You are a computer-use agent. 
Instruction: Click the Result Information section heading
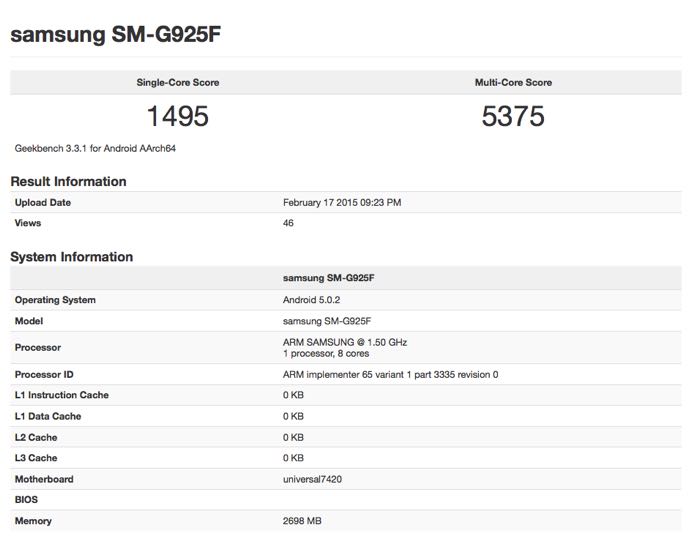point(68,181)
